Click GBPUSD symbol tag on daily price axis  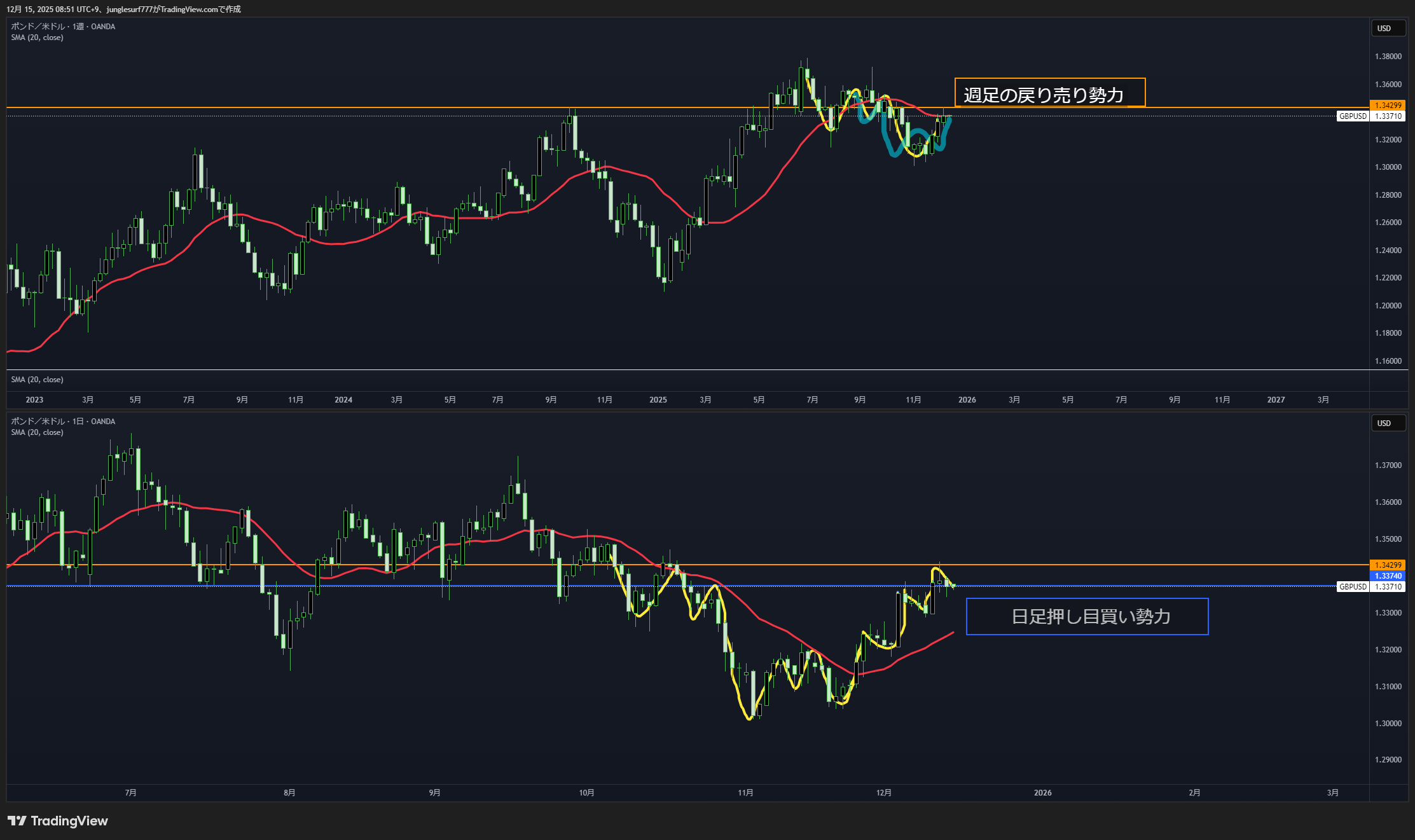(x=1353, y=587)
